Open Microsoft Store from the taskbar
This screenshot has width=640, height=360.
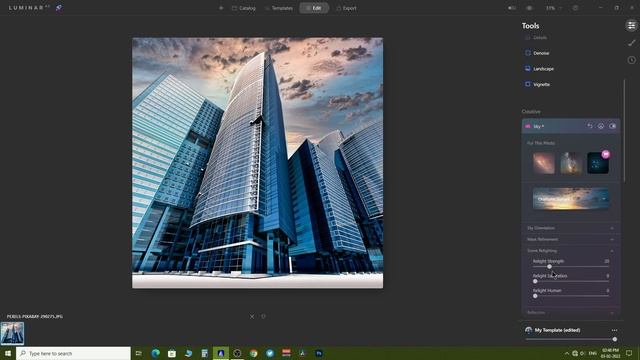point(172,353)
